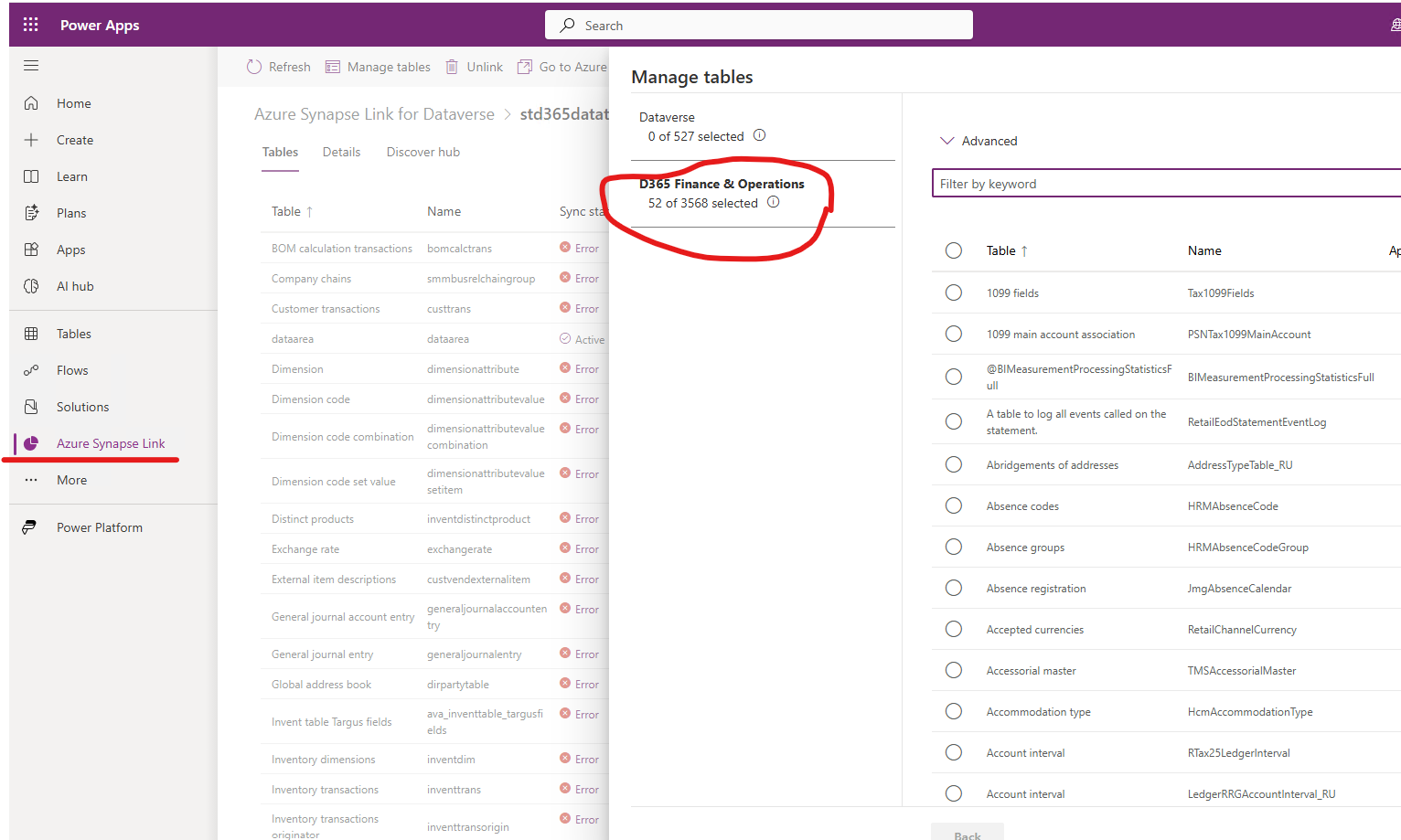Select the Absence groups row circle

click(x=954, y=547)
